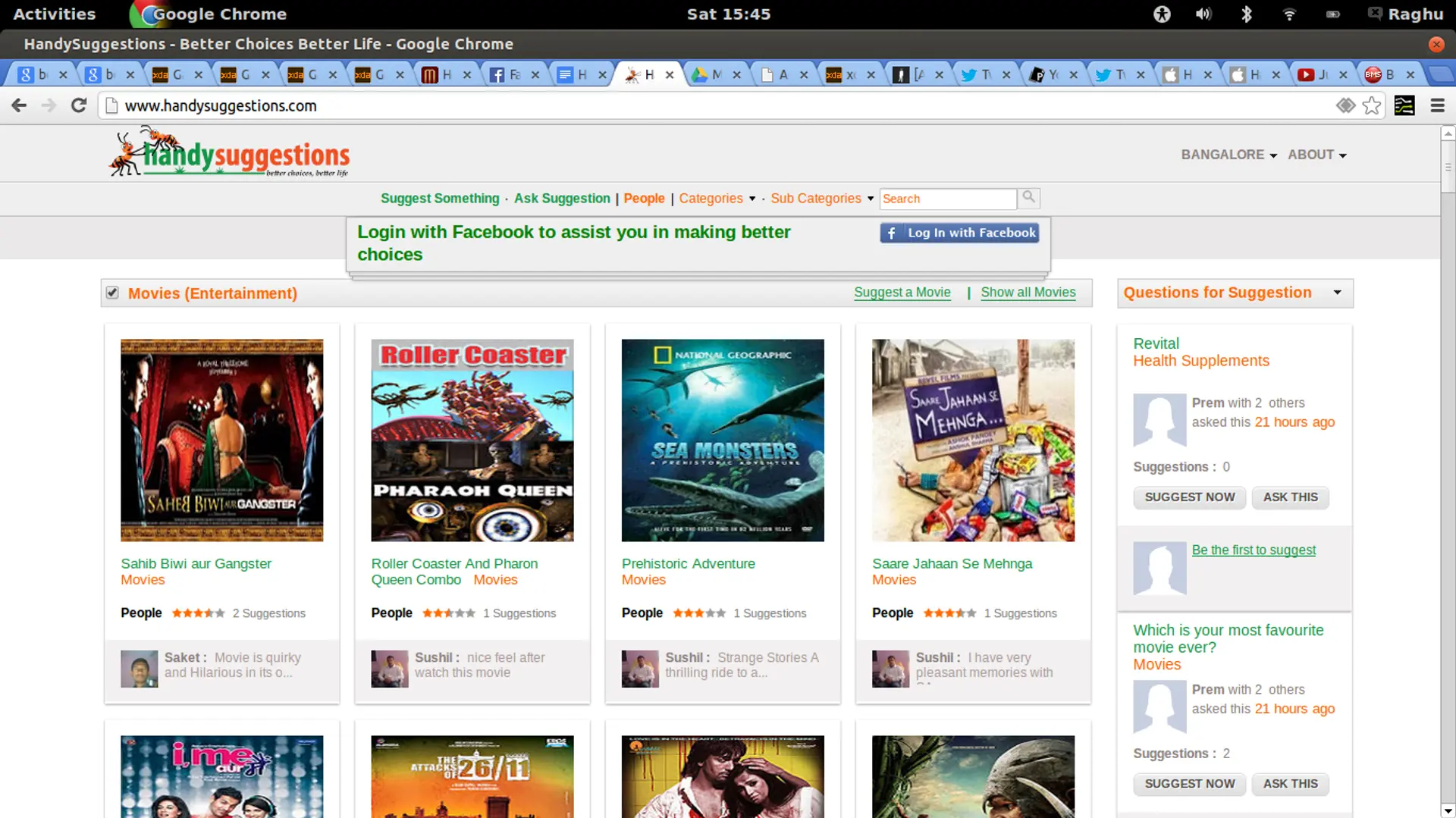Screen dimensions: 1456x818
Task: Click the Suggest a Movie link
Action: tap(902, 293)
